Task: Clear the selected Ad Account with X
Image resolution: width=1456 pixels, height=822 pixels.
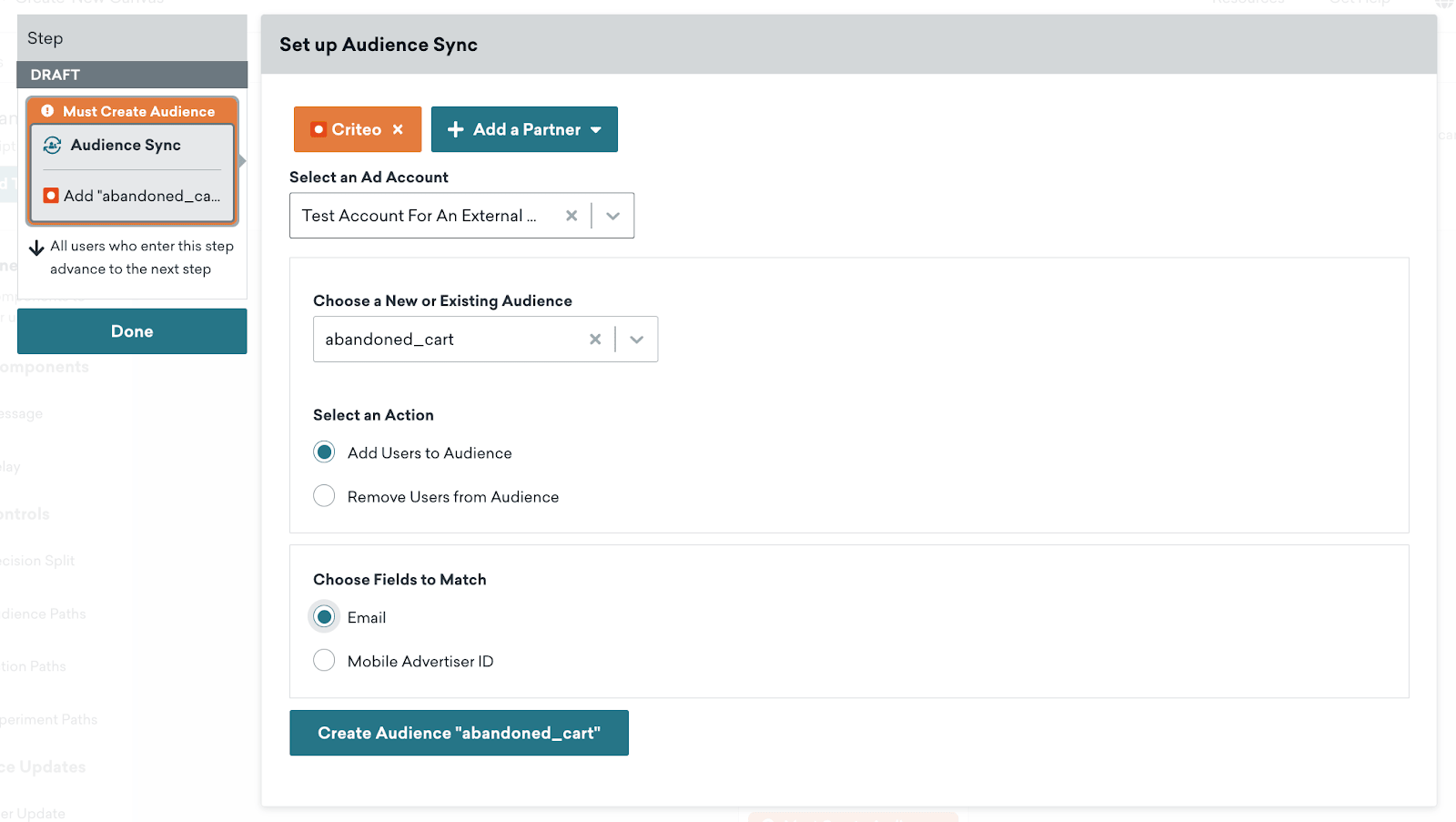Action: [571, 216]
